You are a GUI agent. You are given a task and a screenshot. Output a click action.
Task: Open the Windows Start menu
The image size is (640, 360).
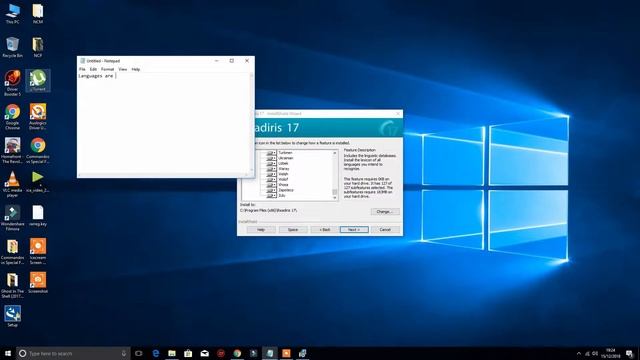point(8,353)
